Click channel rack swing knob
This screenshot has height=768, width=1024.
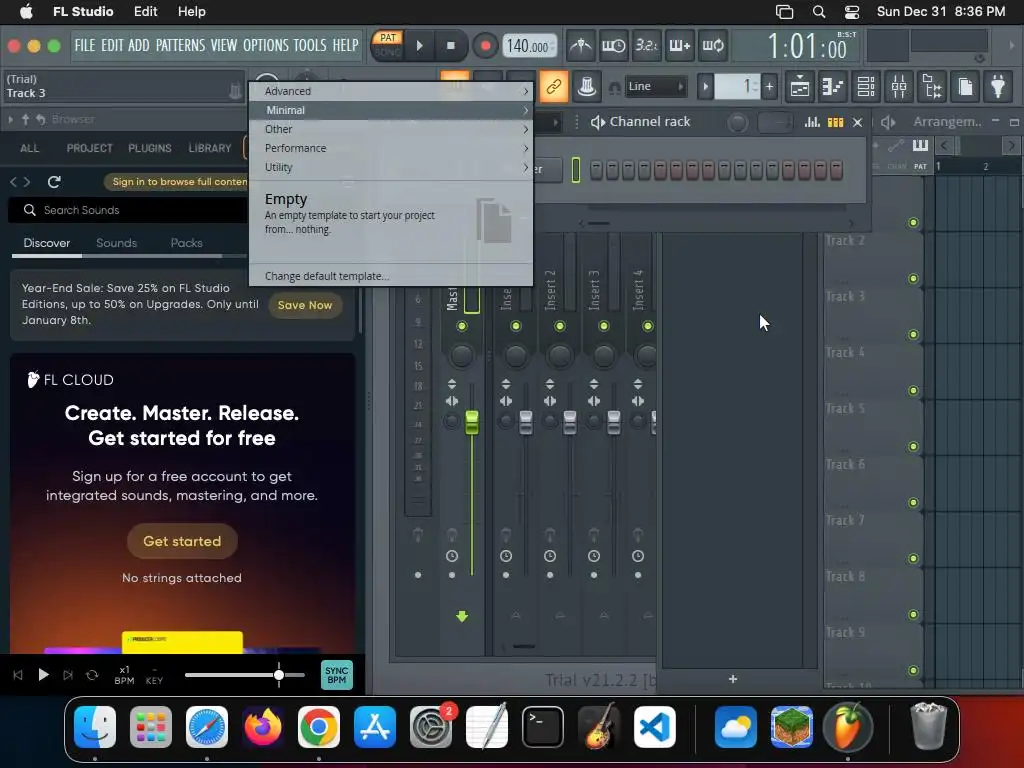[x=737, y=122]
